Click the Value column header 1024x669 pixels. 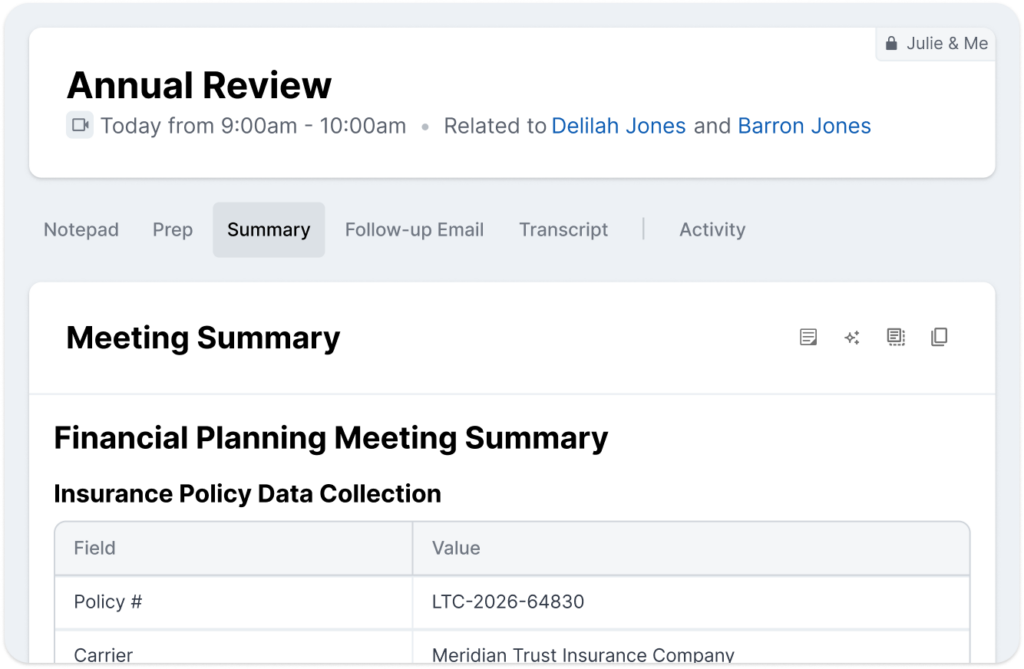[691, 548]
